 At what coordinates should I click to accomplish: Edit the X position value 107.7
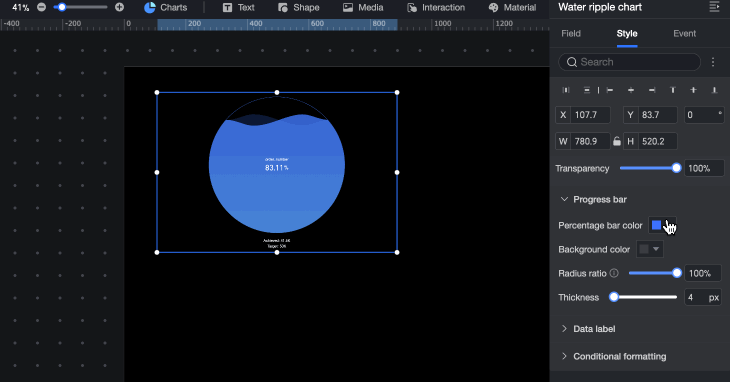pyautogui.click(x=590, y=115)
